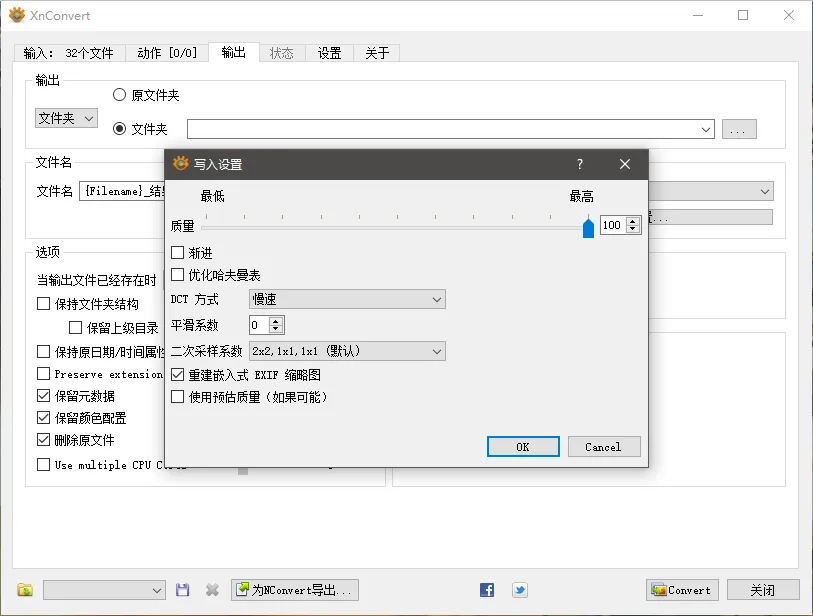Image resolution: width=813 pixels, height=616 pixels.
Task: Delete the script with the gray X icon
Action: [212, 590]
